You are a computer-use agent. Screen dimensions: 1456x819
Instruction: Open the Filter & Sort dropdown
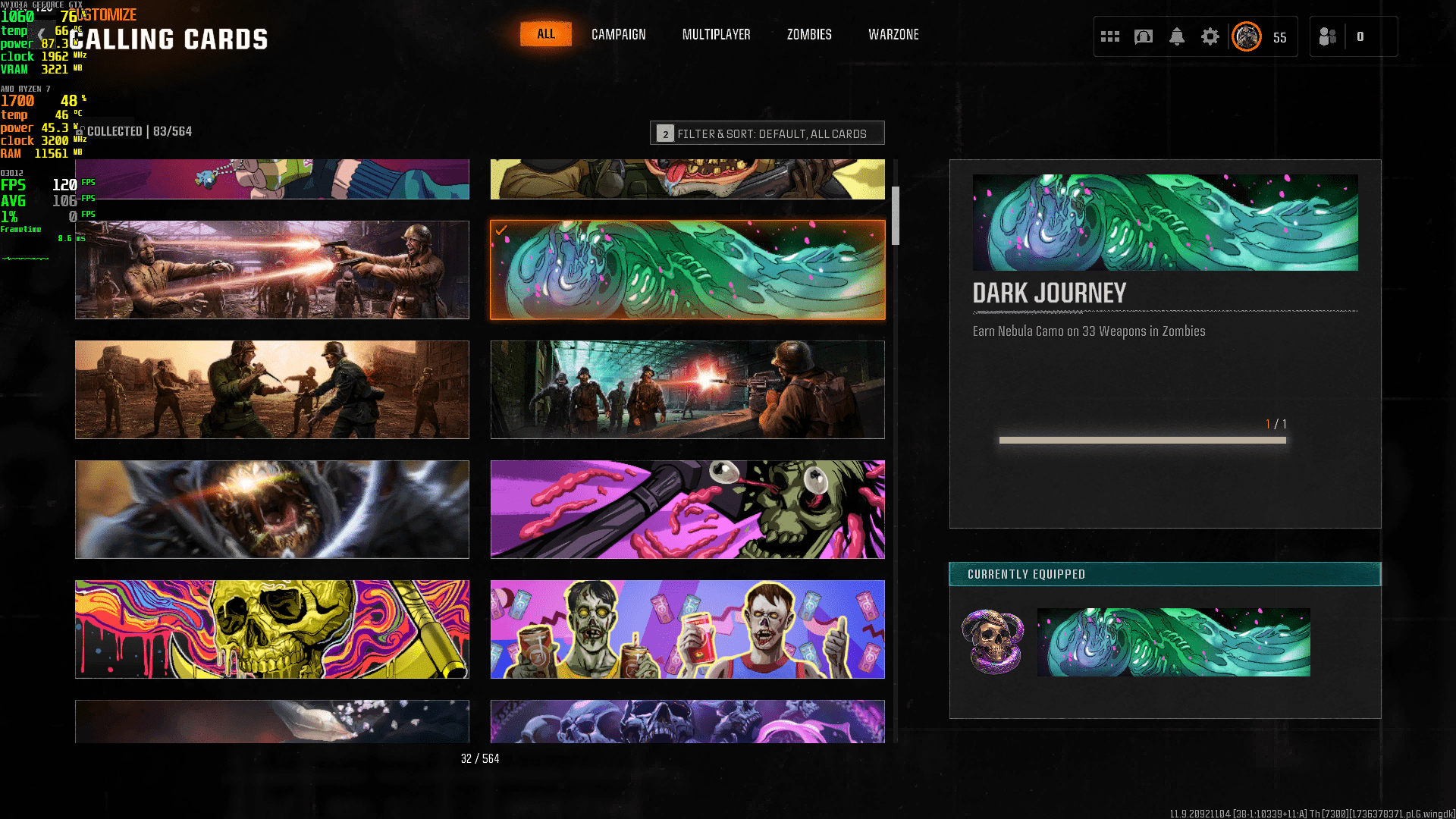click(x=767, y=133)
